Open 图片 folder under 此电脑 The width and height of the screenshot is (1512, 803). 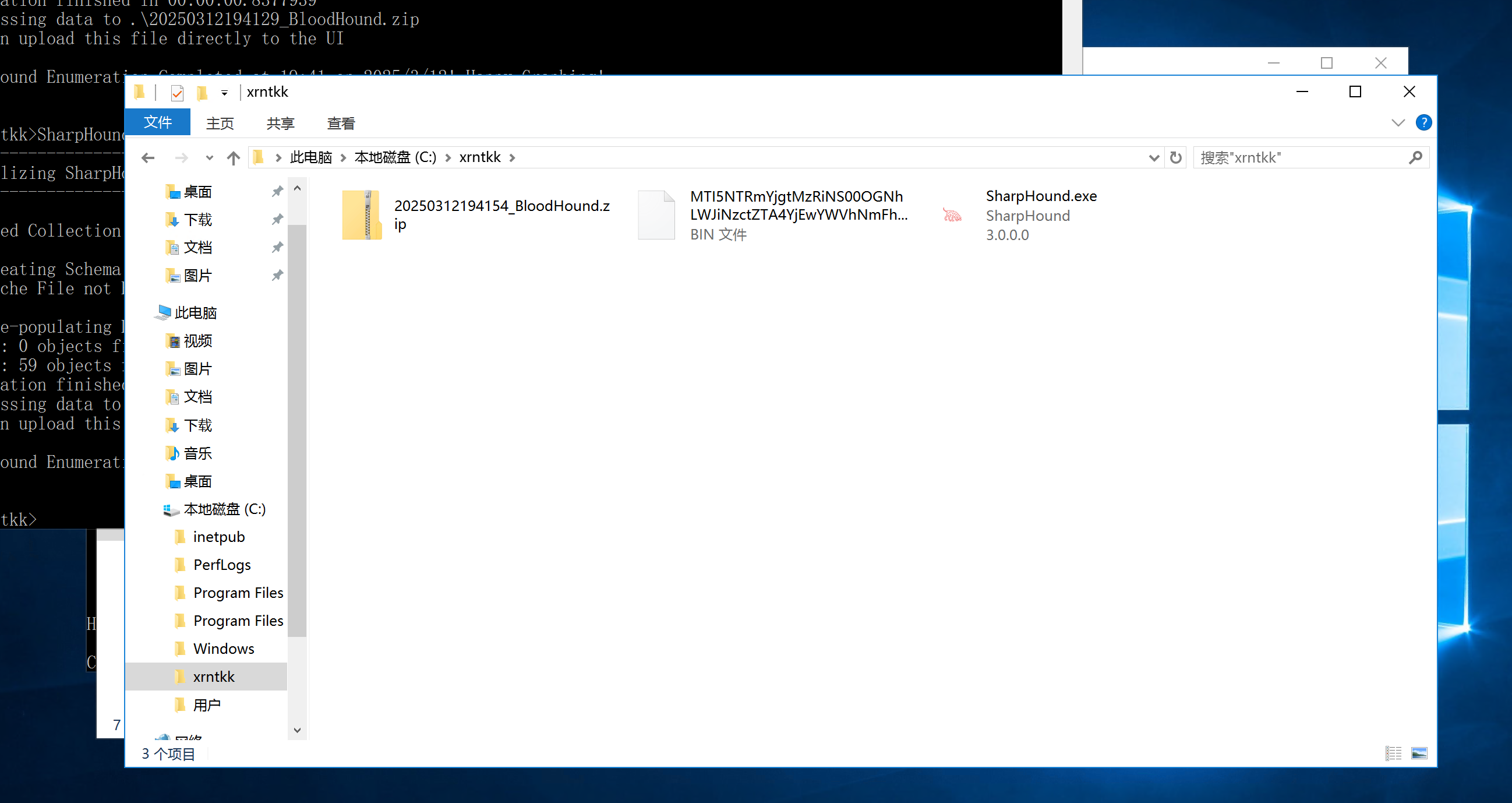(x=198, y=369)
